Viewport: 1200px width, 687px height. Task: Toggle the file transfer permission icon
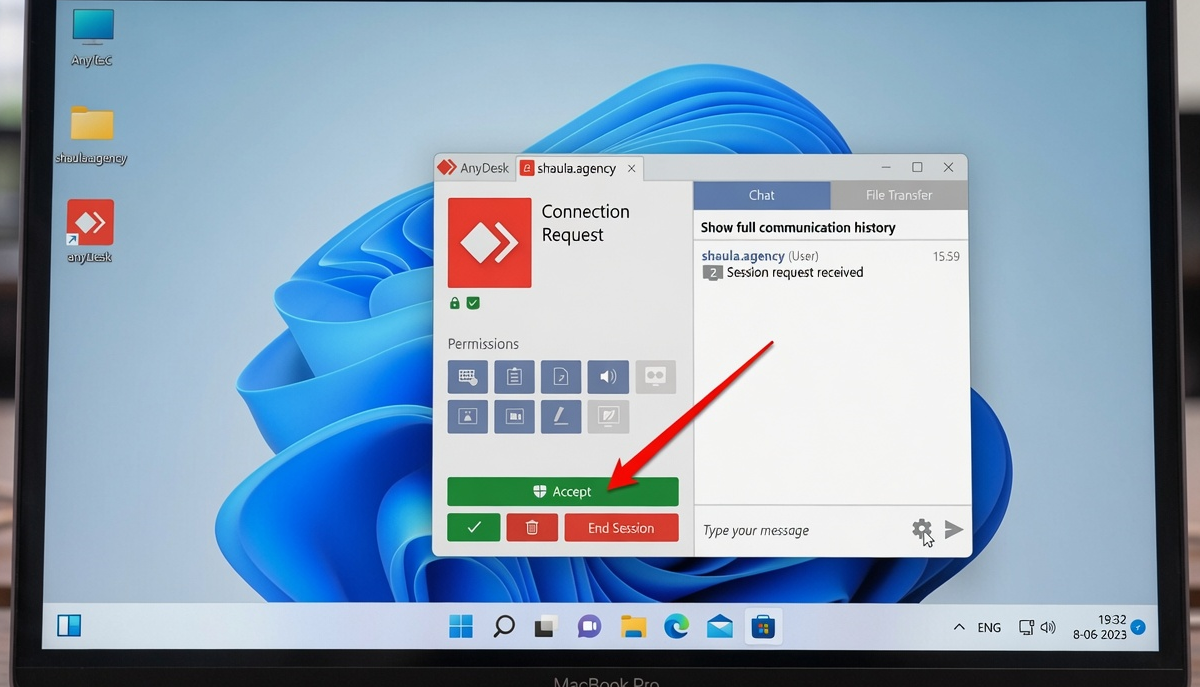pos(561,377)
